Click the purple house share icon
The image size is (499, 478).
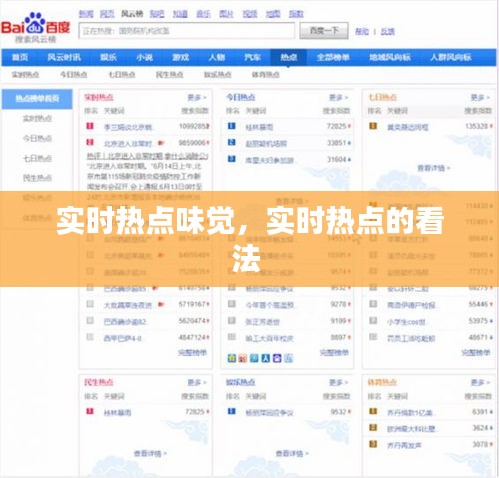click(x=277, y=358)
